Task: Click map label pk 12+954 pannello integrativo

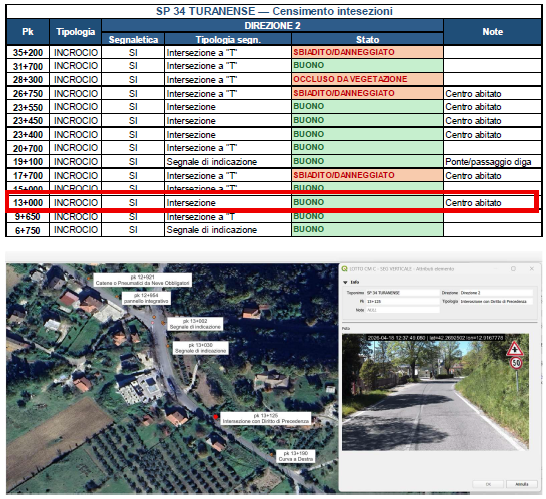Action: click(146, 298)
